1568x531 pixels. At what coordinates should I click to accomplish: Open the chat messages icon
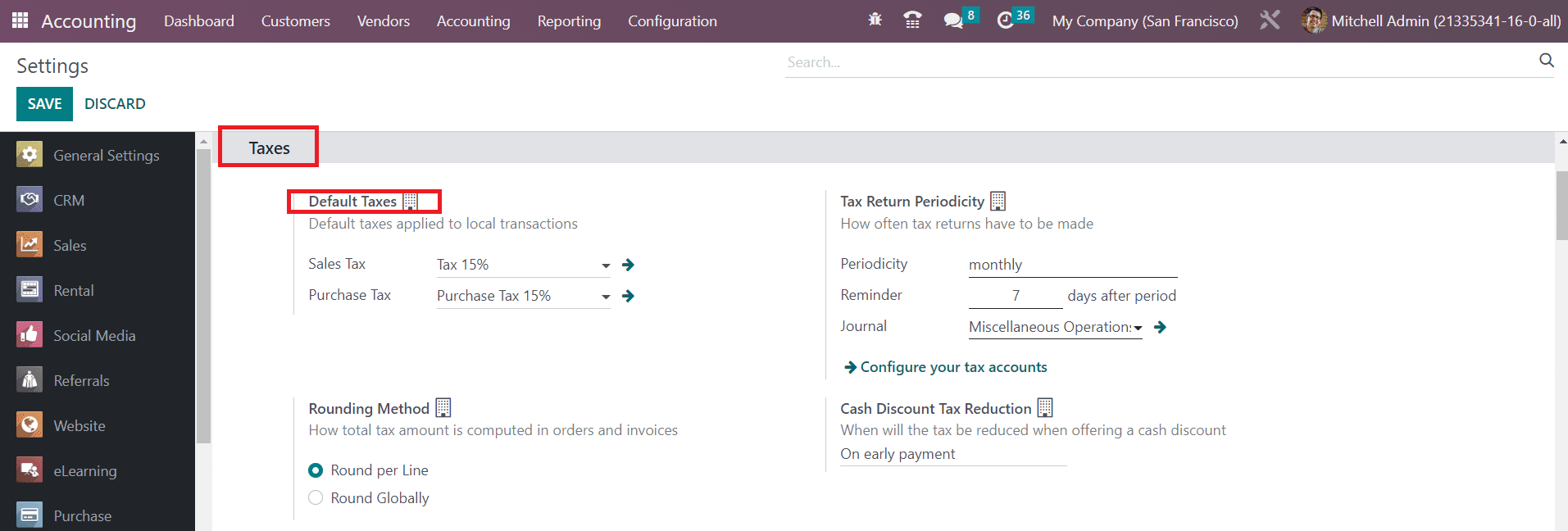[952, 20]
